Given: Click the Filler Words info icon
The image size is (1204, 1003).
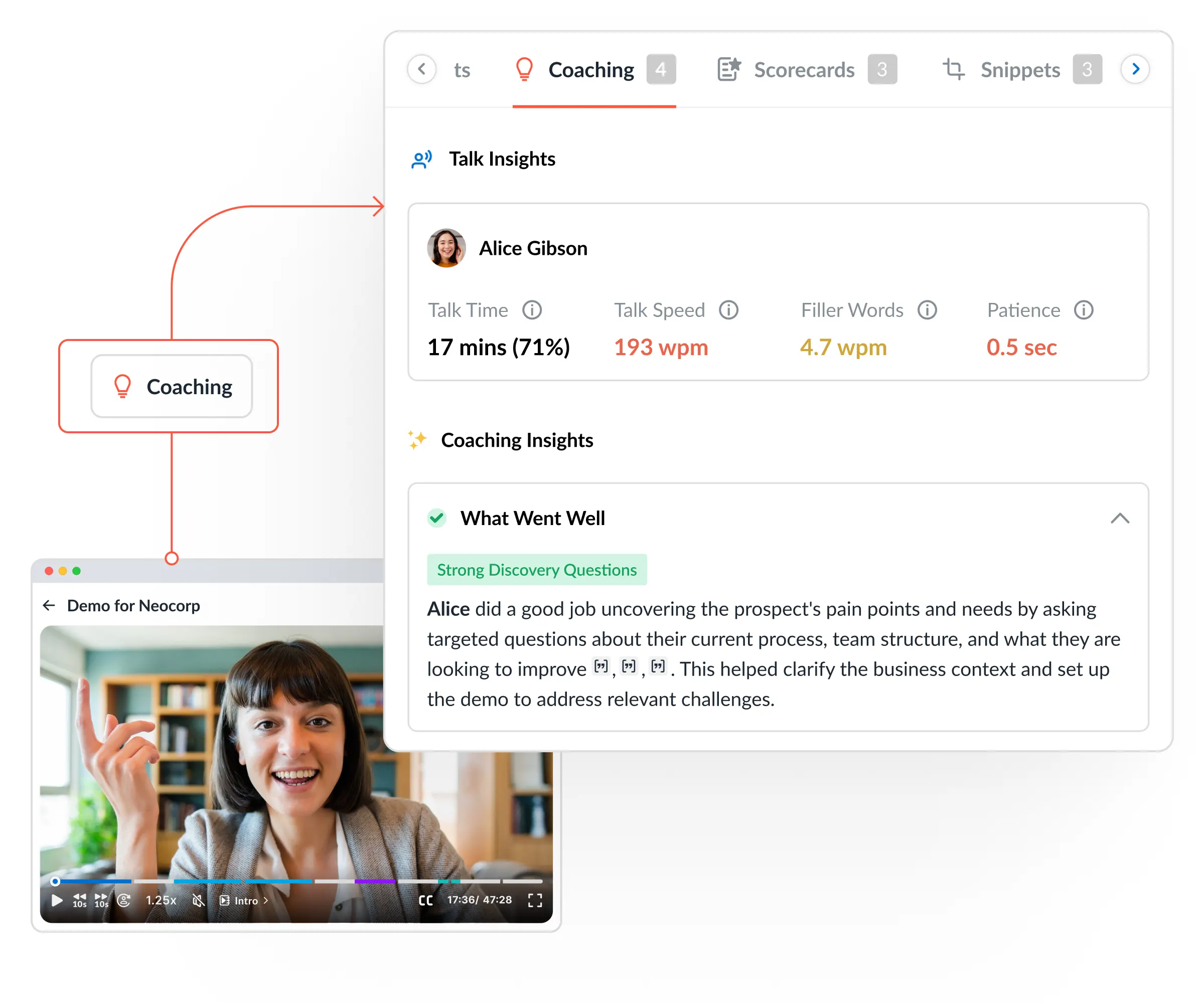Looking at the screenshot, I should (x=927, y=310).
